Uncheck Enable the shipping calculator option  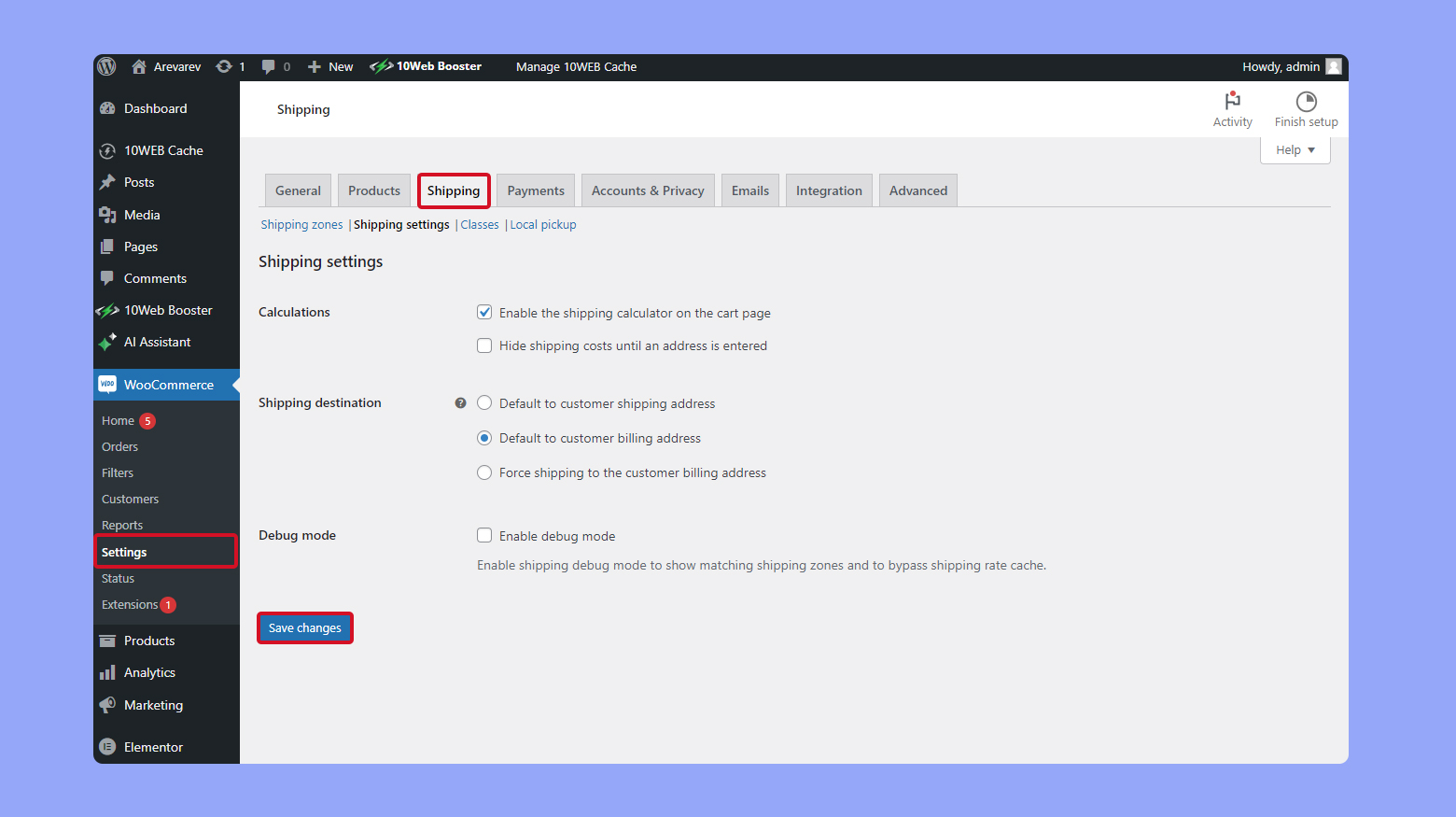point(484,312)
